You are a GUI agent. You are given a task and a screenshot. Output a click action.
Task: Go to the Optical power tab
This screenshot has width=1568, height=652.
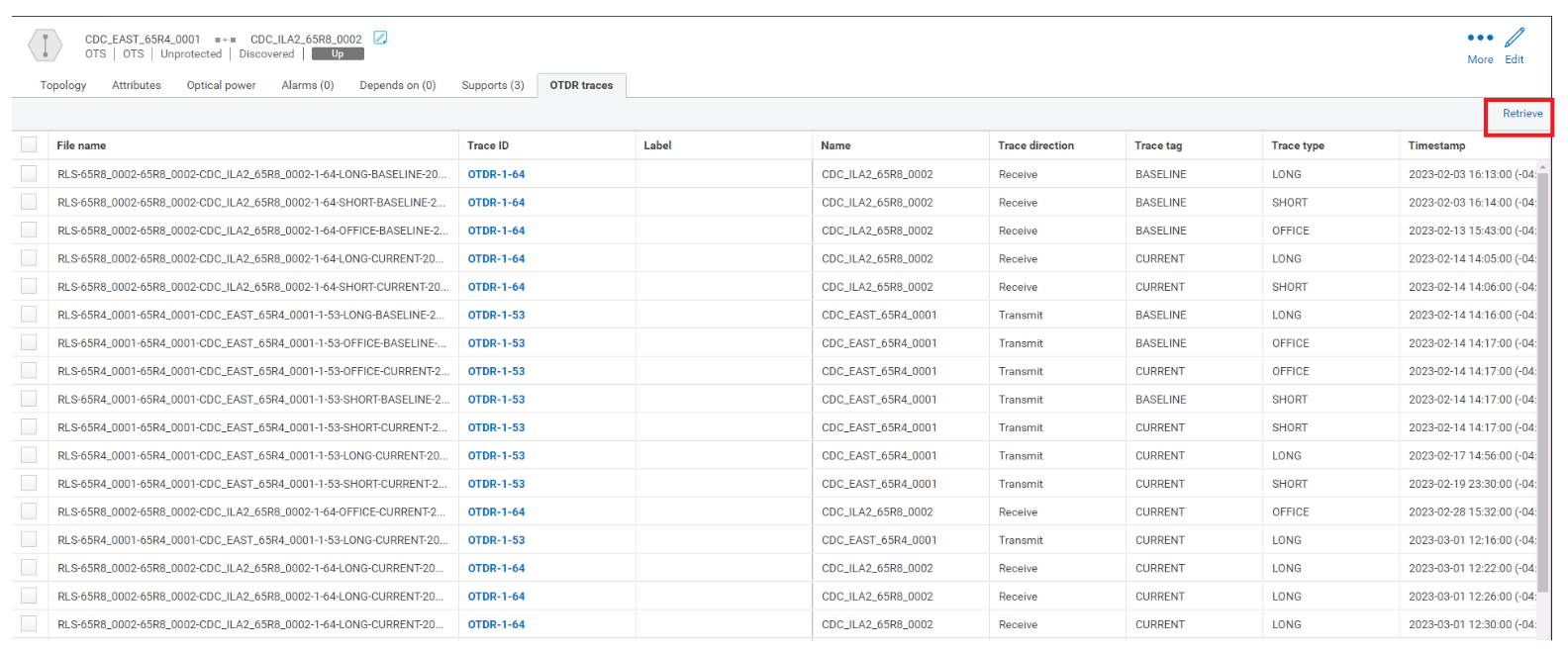(221, 85)
